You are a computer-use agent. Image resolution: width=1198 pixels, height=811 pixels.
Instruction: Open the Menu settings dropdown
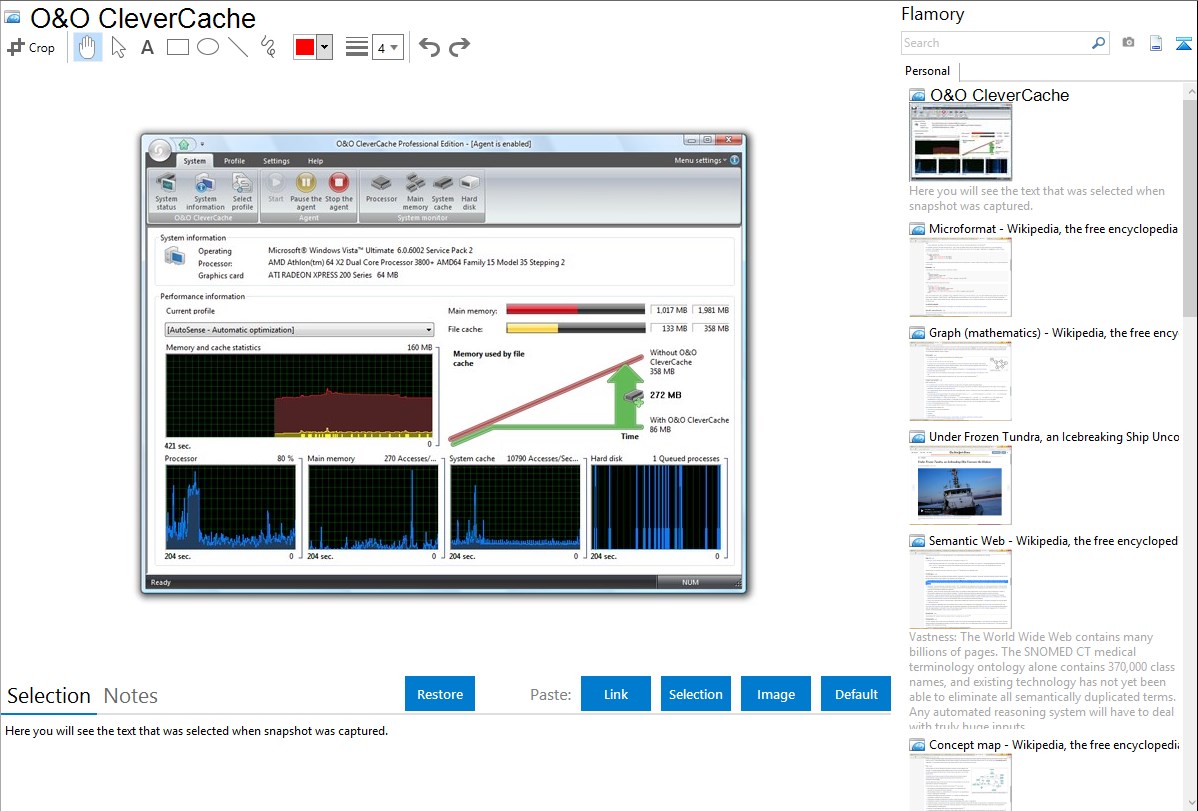pyautogui.click(x=700, y=161)
